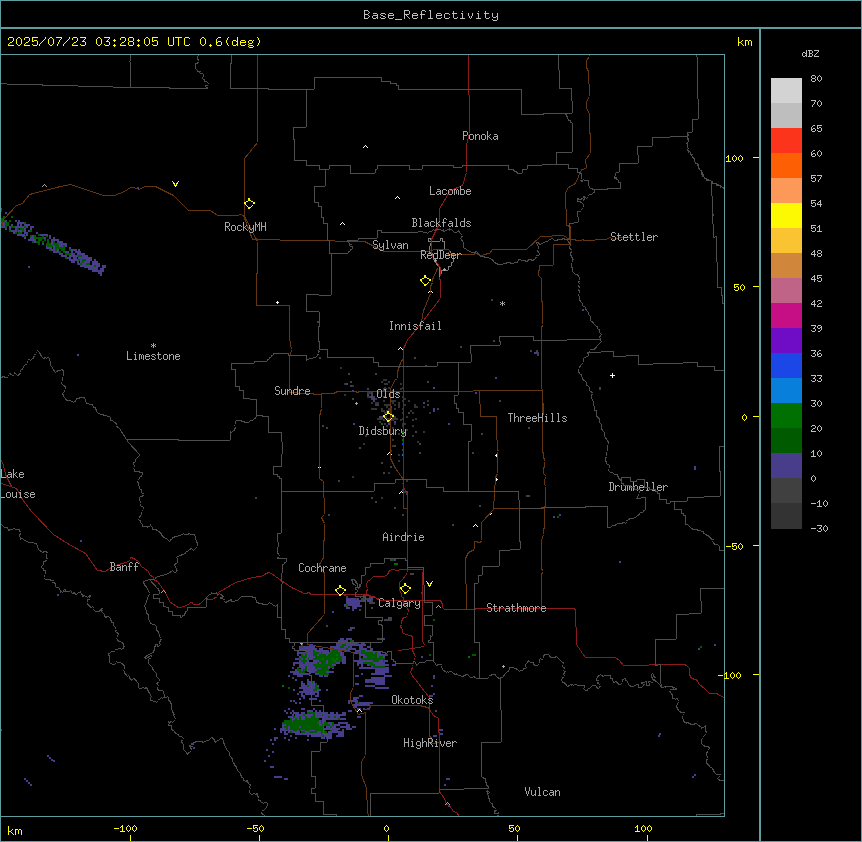
Task: Click the ThreeHills label
Action: (x=537, y=418)
